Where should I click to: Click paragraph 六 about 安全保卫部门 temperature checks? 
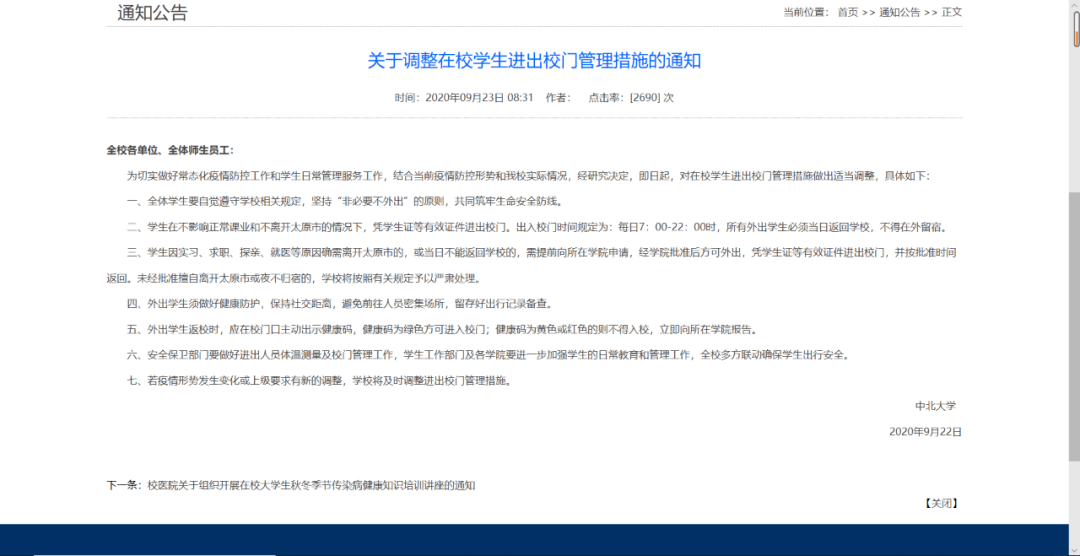coord(488,356)
